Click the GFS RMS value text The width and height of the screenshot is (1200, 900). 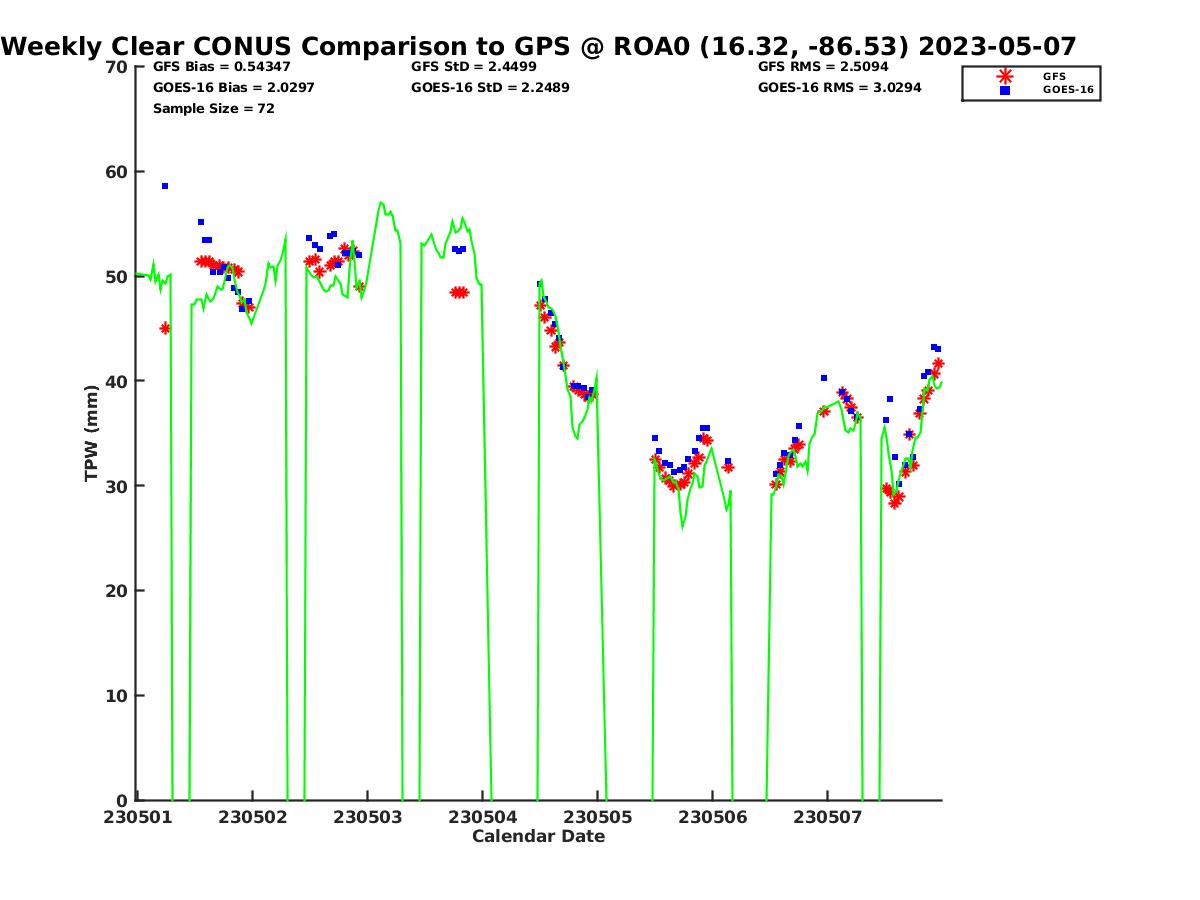[823, 67]
